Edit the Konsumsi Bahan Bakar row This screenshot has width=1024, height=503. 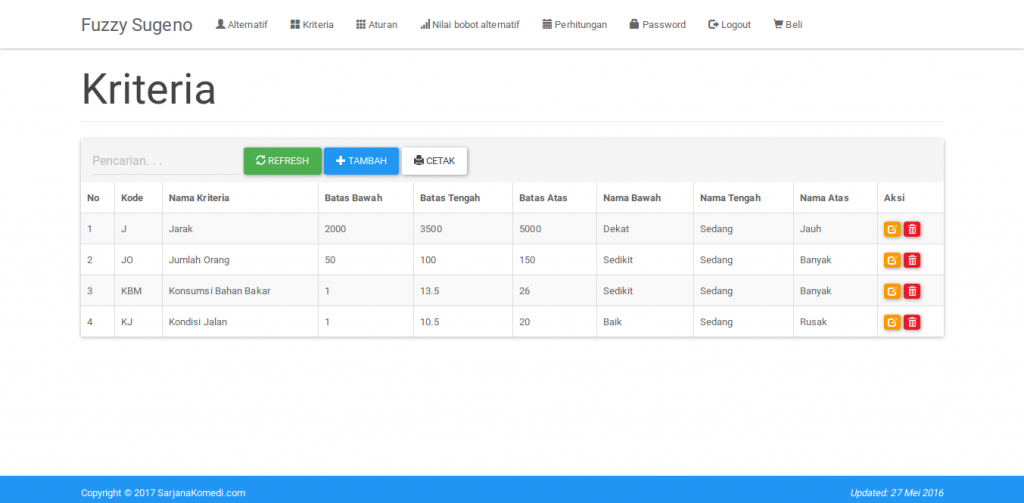click(x=892, y=291)
